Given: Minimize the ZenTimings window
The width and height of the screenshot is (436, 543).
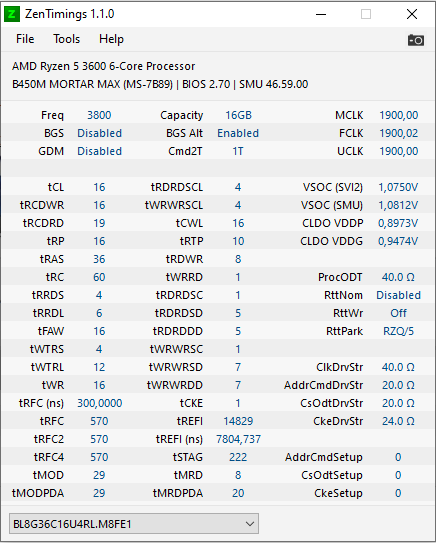Looking at the screenshot, I should point(321,14).
